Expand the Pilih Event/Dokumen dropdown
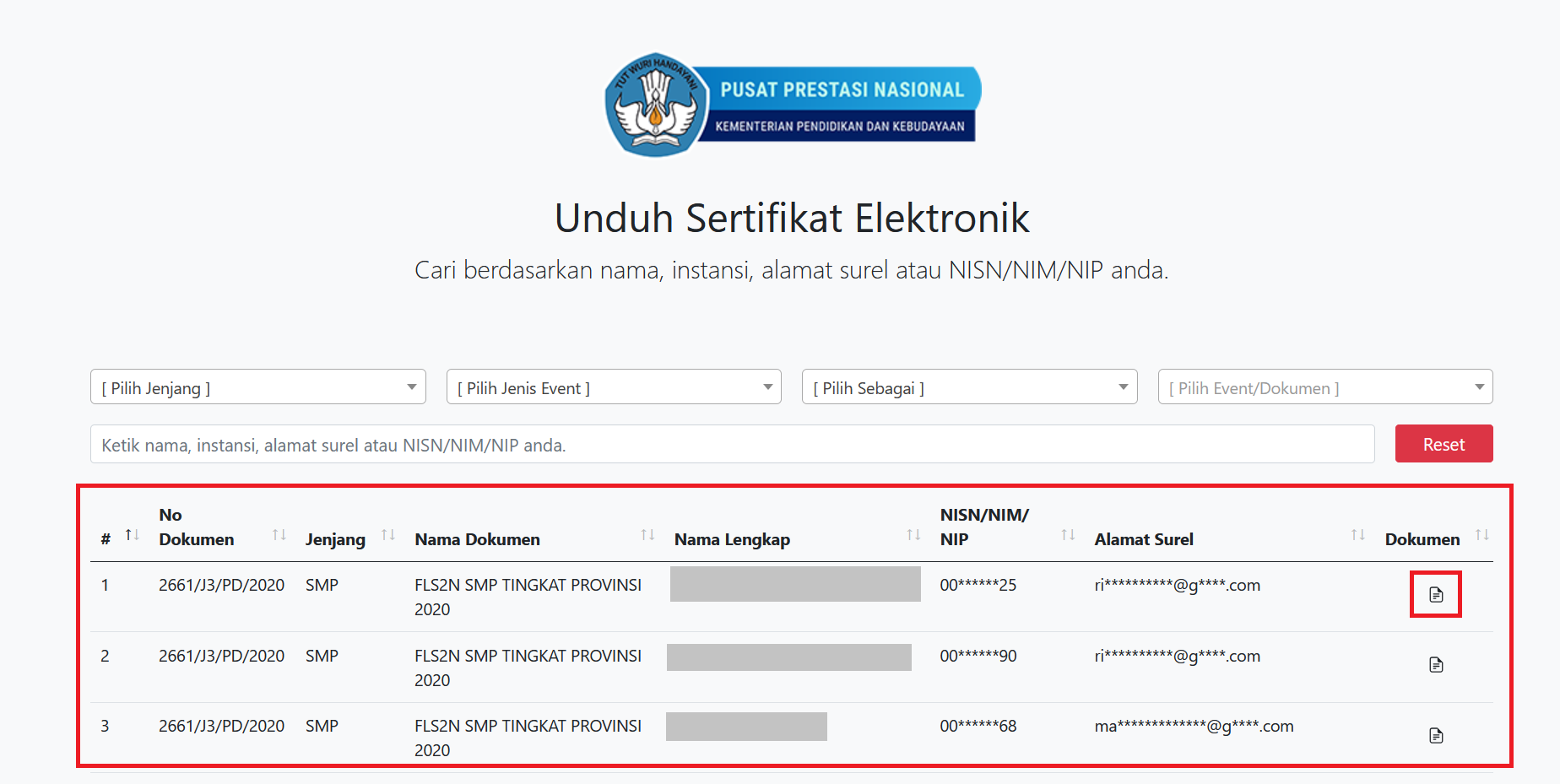Screen dimensions: 1560x784 [1325, 387]
